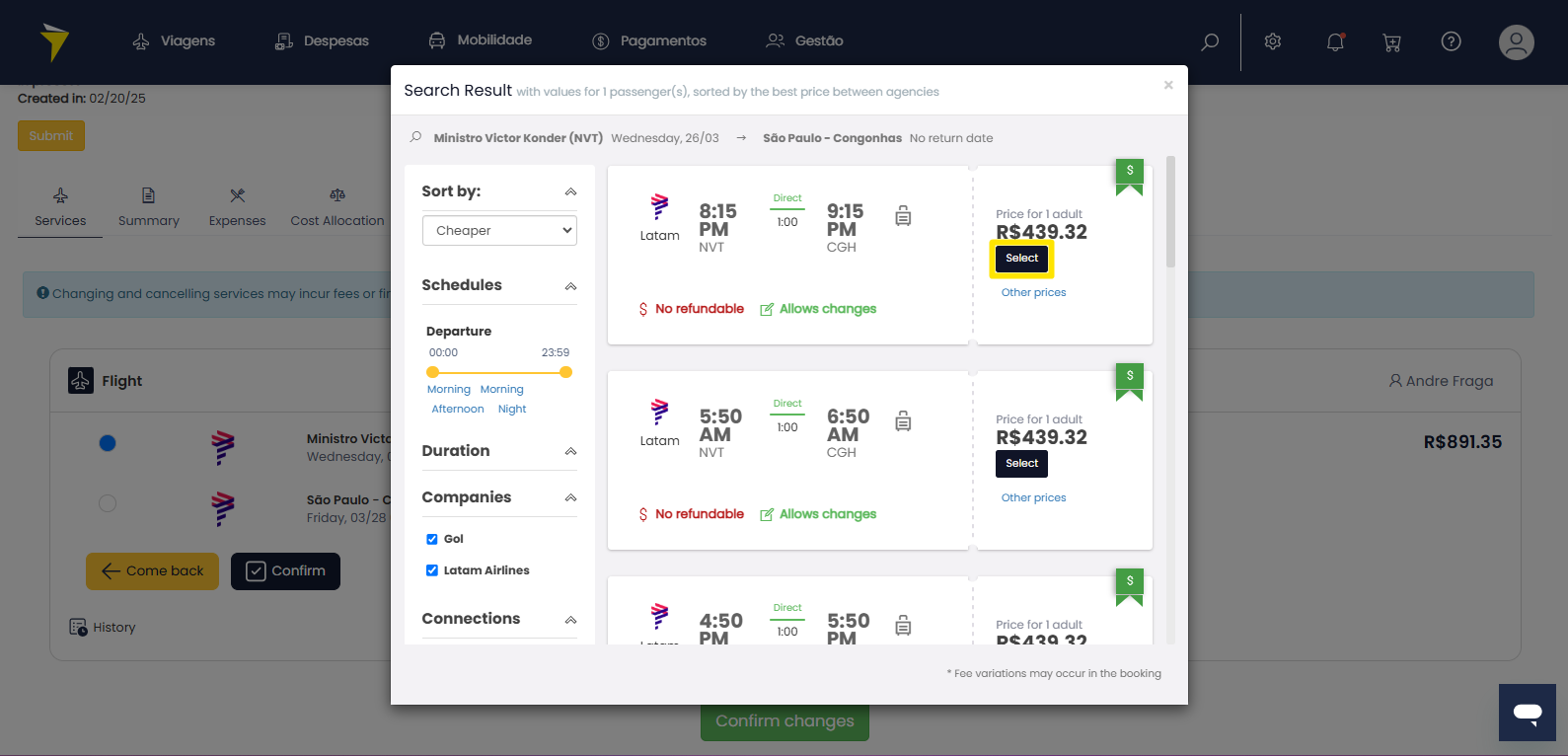Click the departure slider end handle

pos(565,372)
